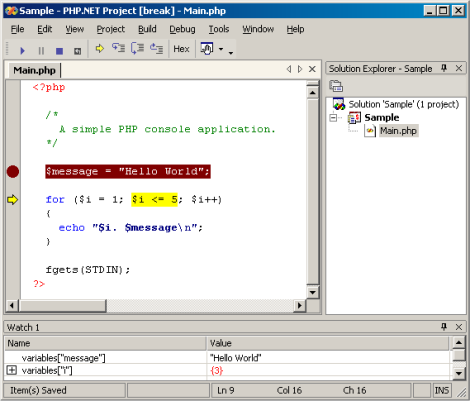Click the editor tab scroll-right arrow
This screenshot has width=470, height=401.
300,69
